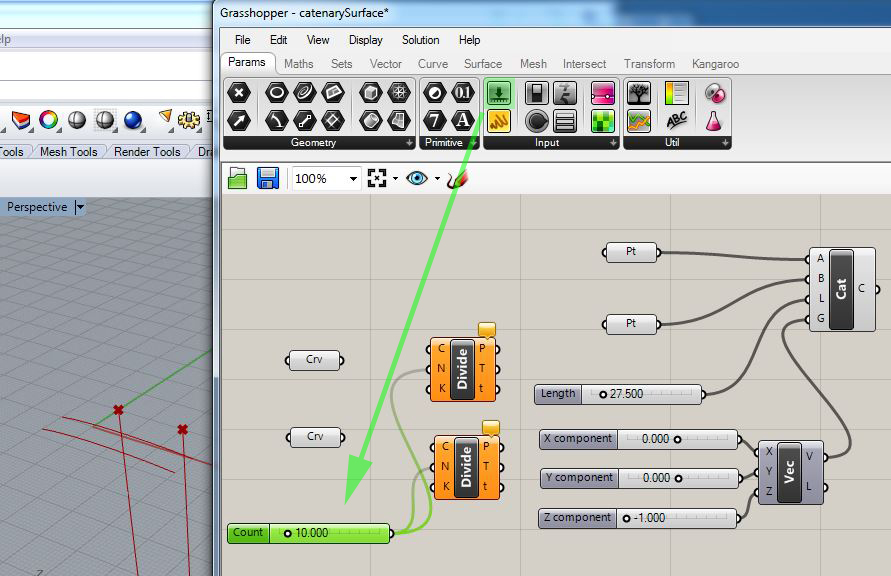
Task: Expand the Perspective viewport dropdown arrow
Action: pyautogui.click(x=80, y=207)
